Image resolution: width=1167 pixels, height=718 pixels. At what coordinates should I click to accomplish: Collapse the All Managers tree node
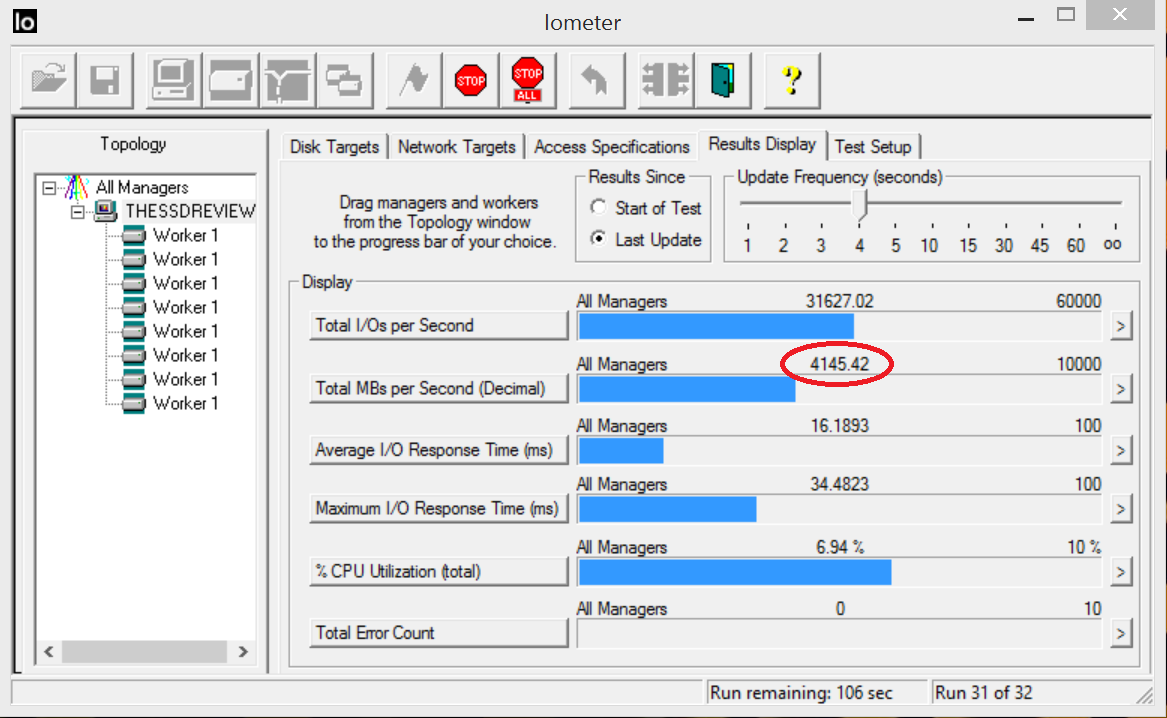click(50, 187)
